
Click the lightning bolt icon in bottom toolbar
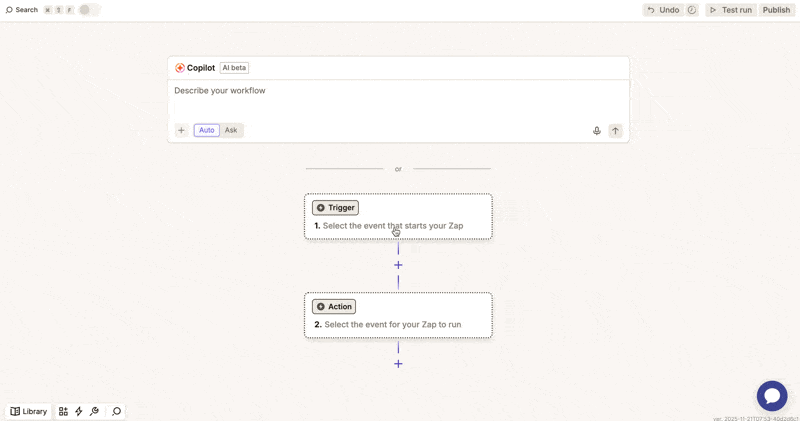click(x=79, y=412)
